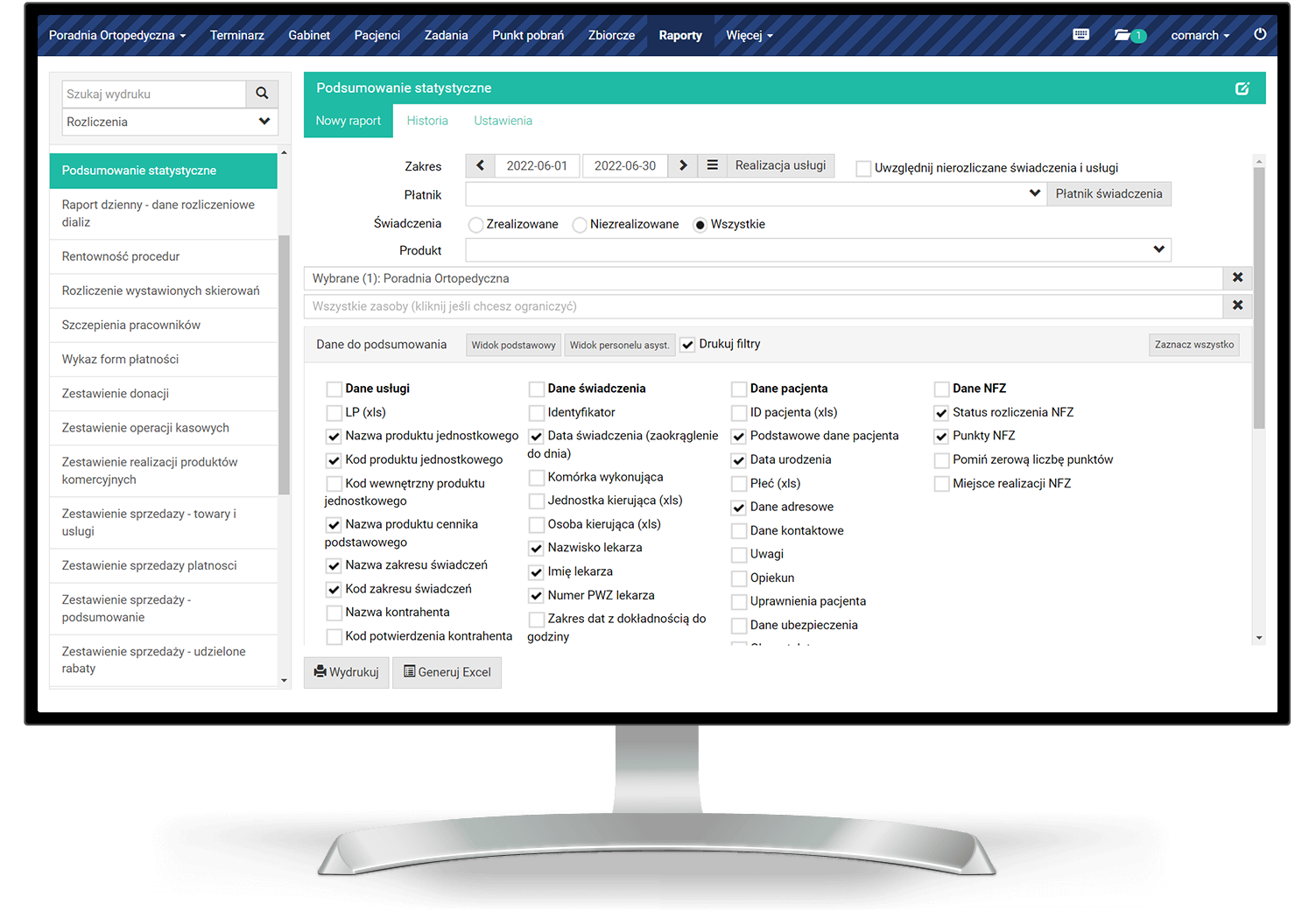Click the printer icon on Wydrukuj button
The height and width of the screenshot is (911, 1316).
pos(322,672)
